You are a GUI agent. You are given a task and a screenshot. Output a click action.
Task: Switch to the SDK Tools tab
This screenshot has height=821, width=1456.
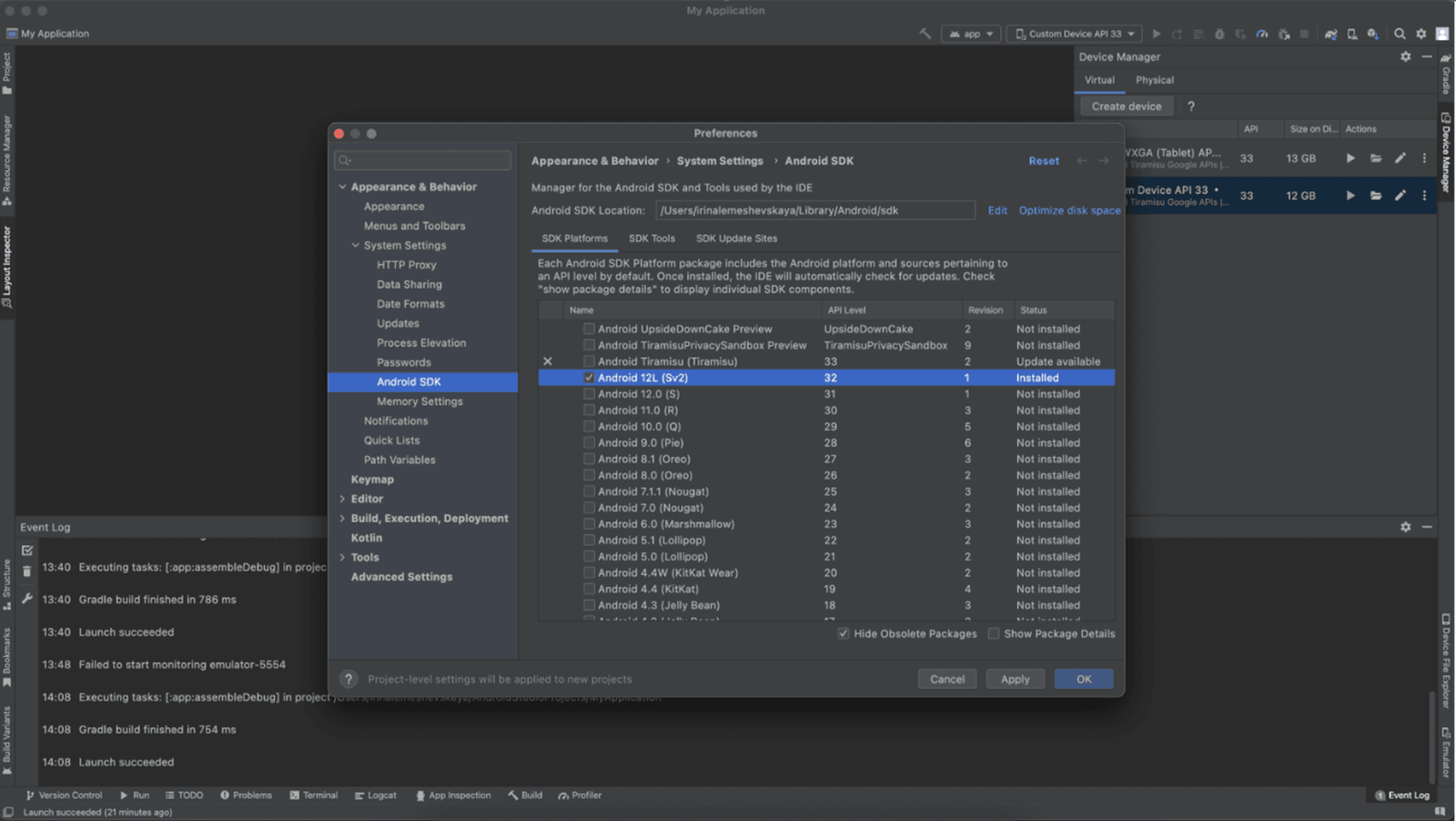[652, 238]
